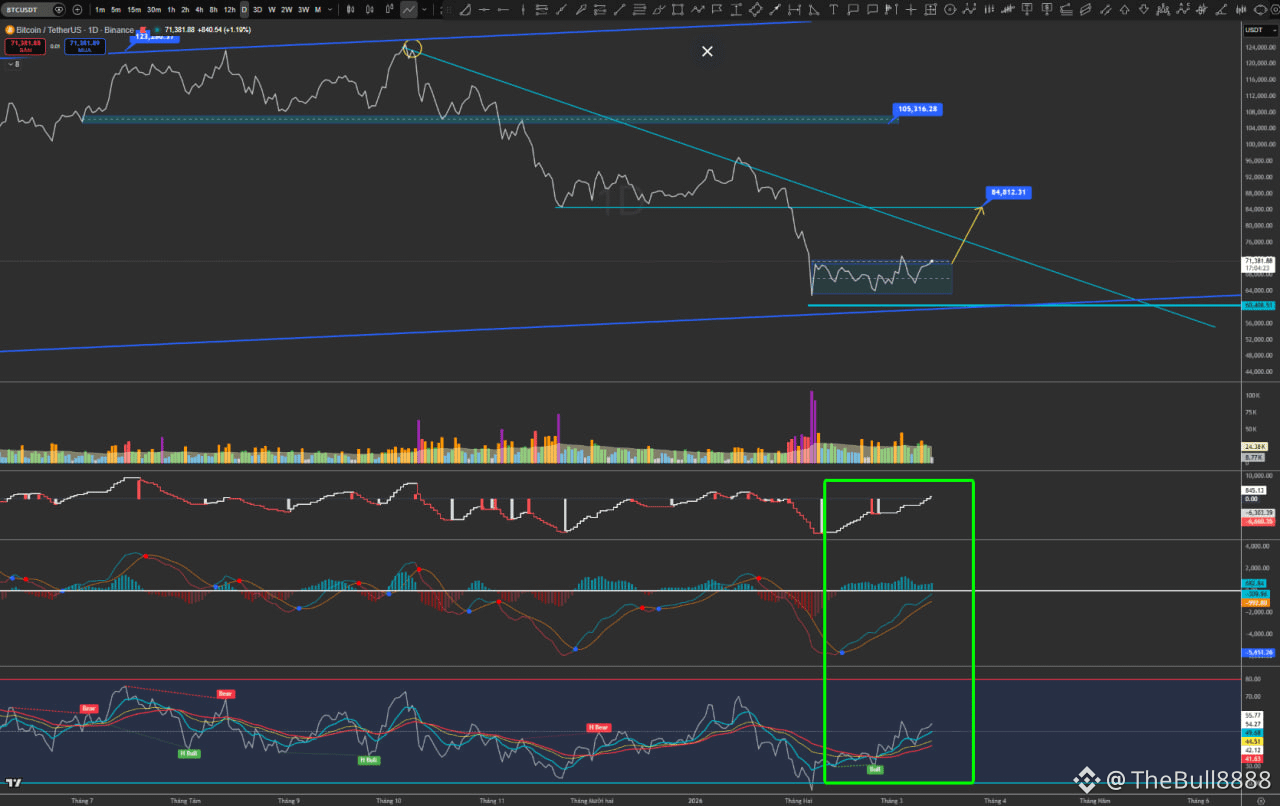The width and height of the screenshot is (1280, 806).
Task: Select the arrow up marker tool
Action: [x=1124, y=9]
